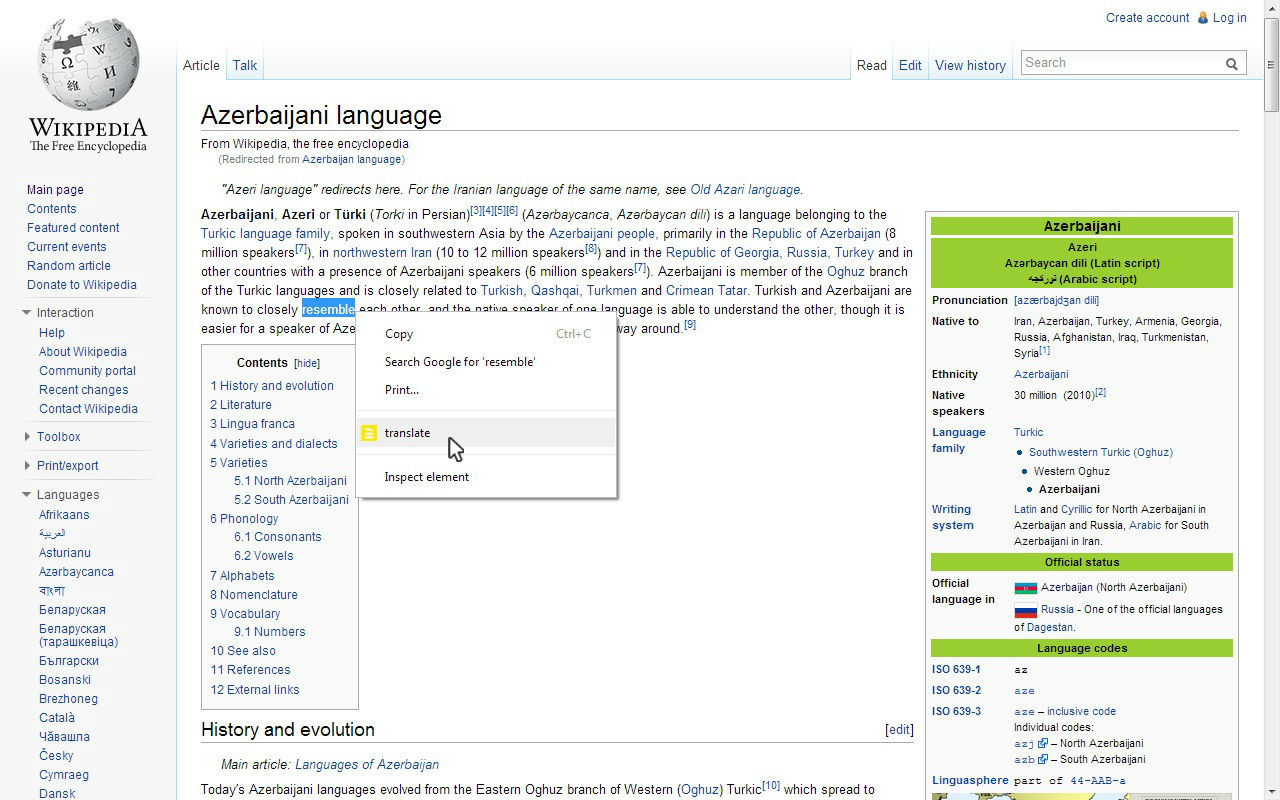Click inside the Search input field

pos(1110,62)
